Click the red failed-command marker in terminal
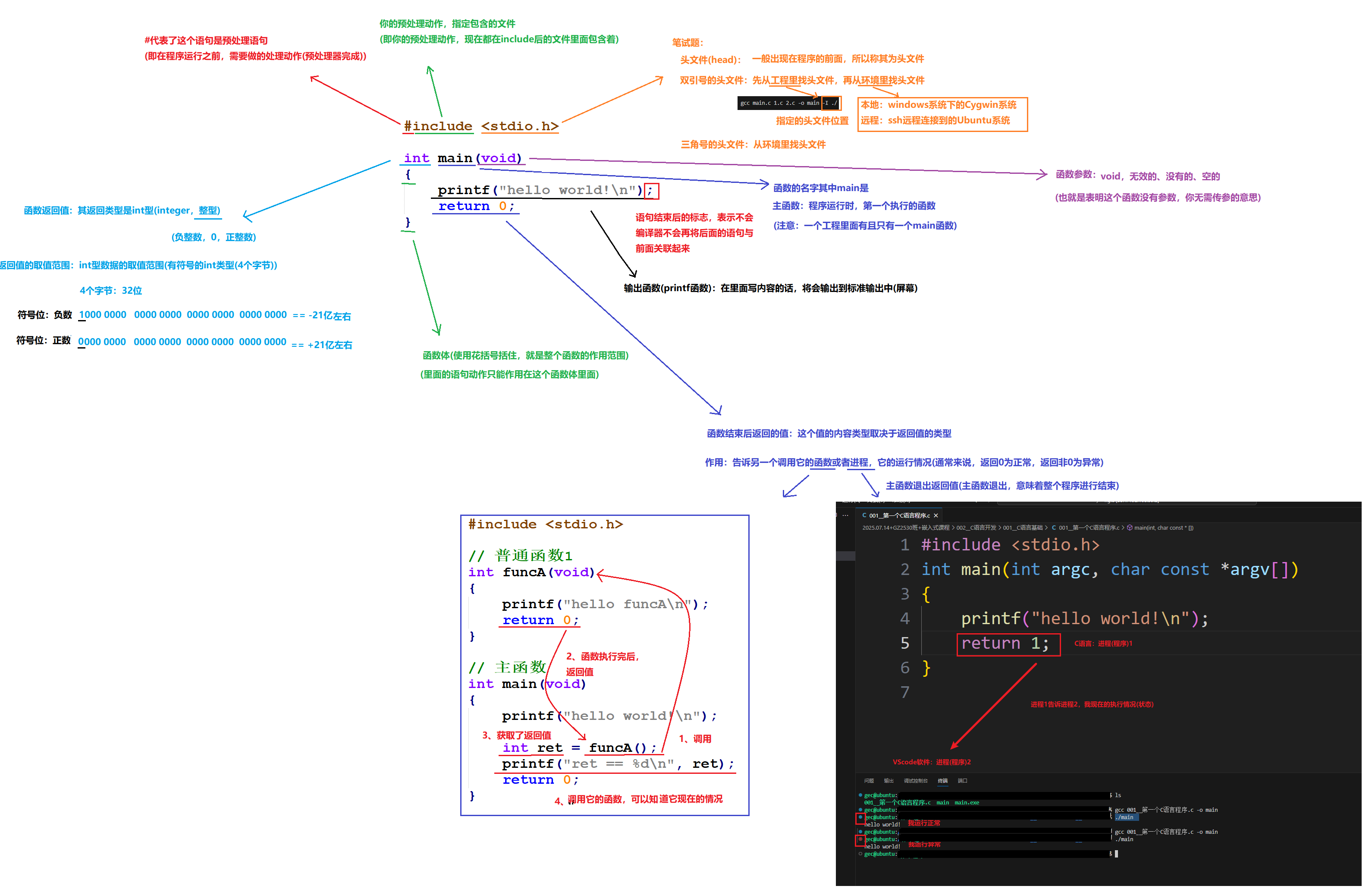 point(860,839)
